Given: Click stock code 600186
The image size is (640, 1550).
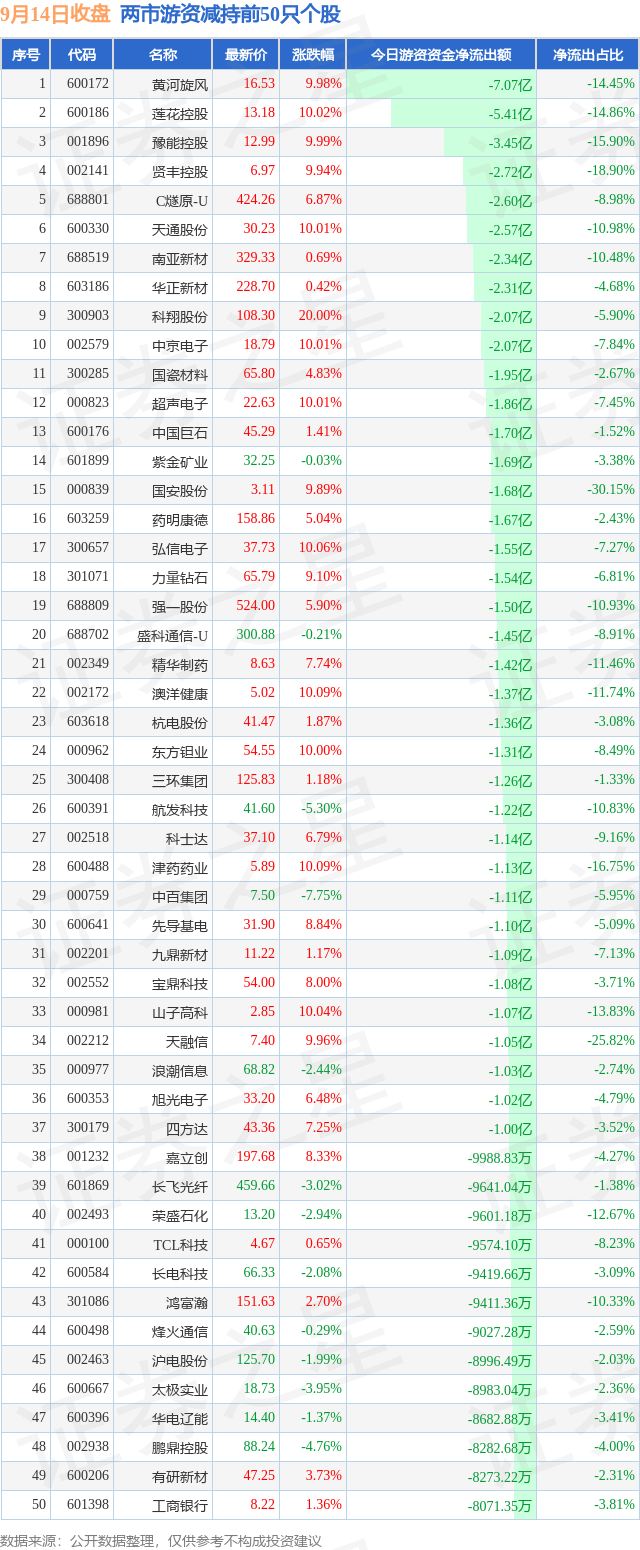Looking at the screenshot, I should [88, 113].
